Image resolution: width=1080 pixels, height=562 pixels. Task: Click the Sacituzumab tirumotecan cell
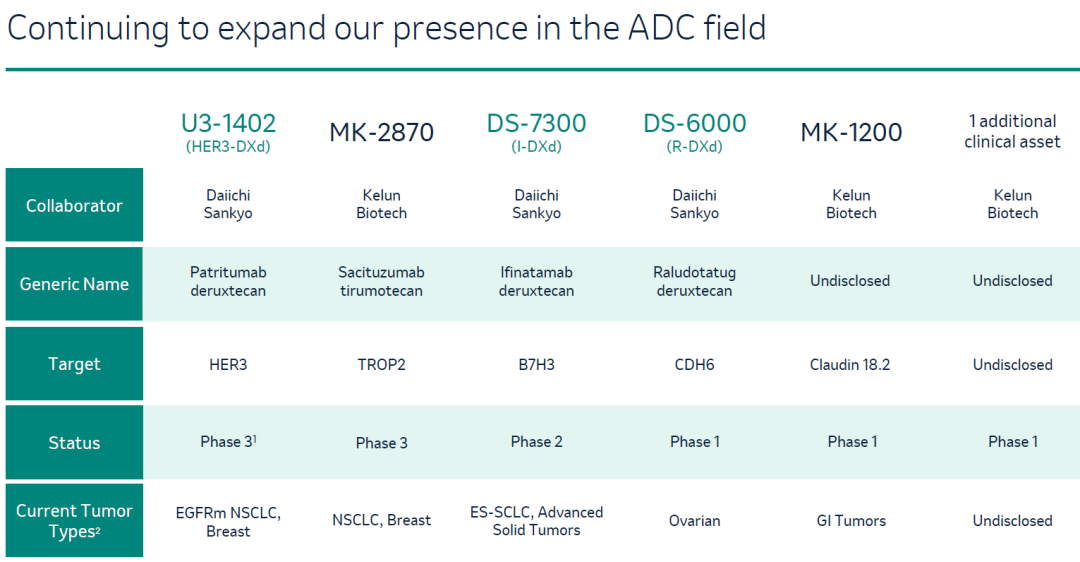coord(381,281)
